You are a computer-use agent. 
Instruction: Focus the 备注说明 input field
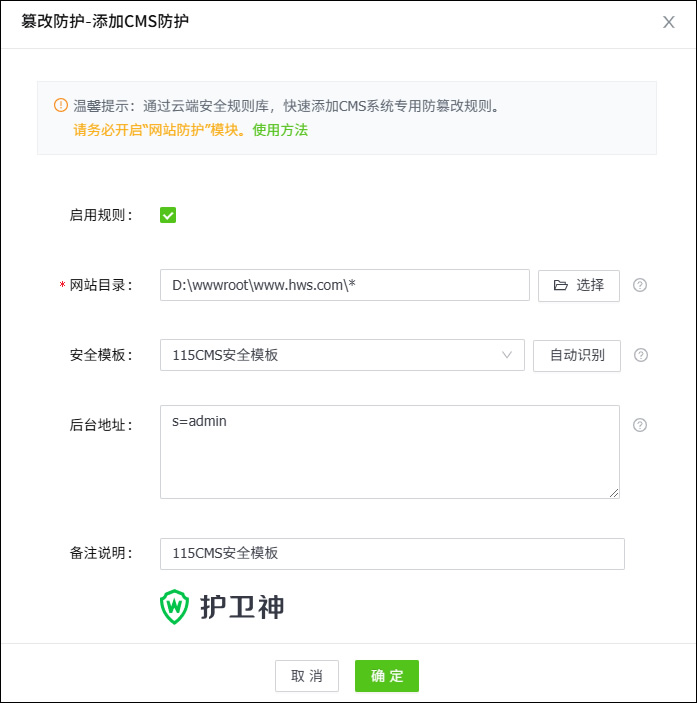point(392,553)
